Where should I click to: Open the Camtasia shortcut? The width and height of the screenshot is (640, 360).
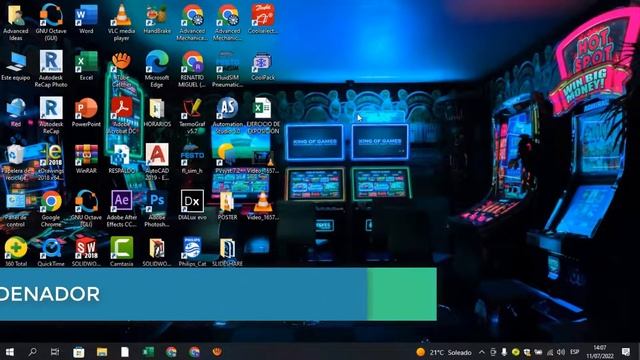[122, 252]
